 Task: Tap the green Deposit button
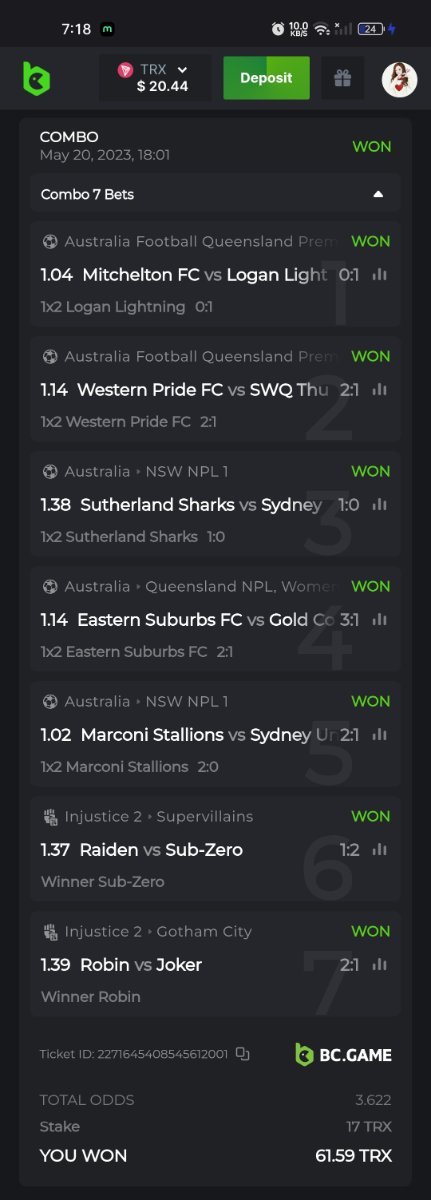[266, 78]
